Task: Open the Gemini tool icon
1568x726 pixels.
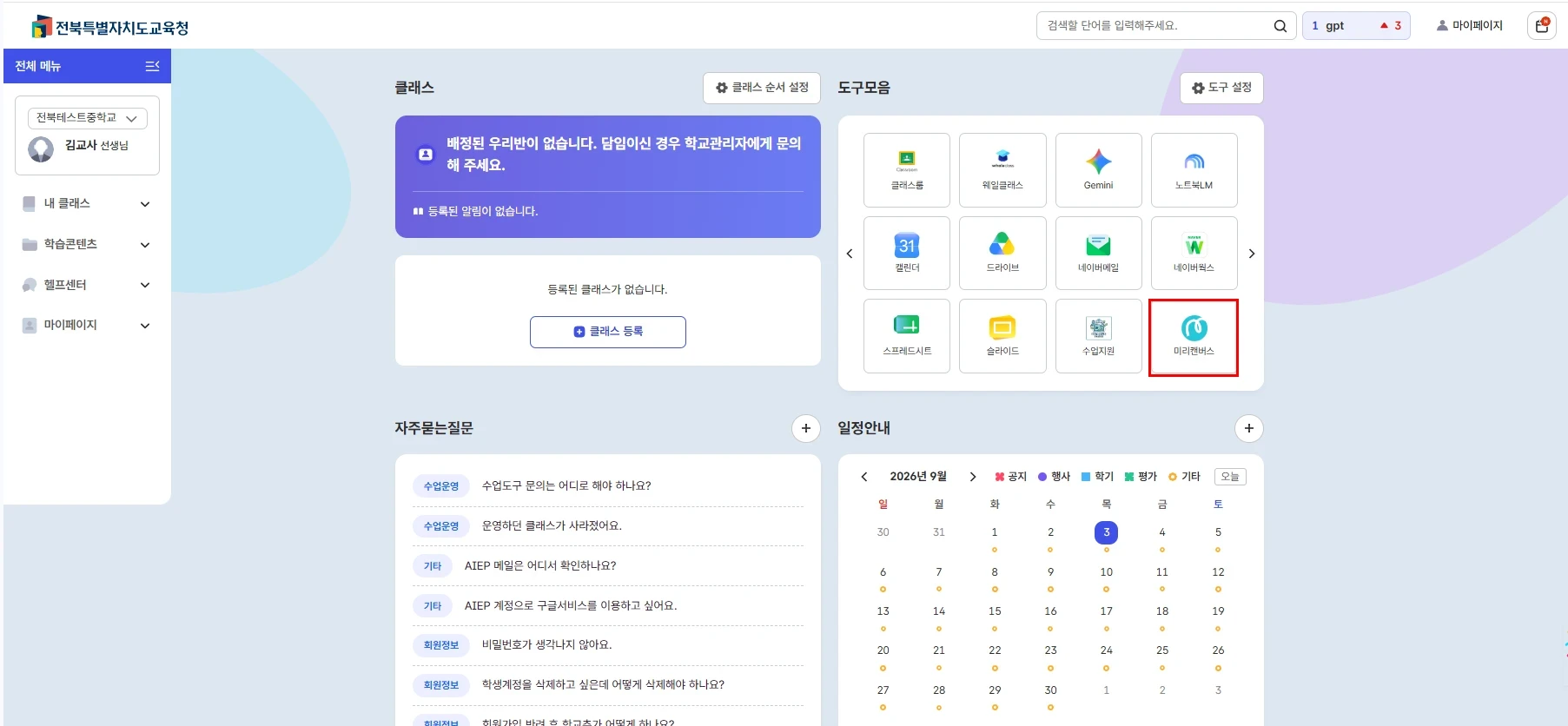Action: pyautogui.click(x=1098, y=170)
